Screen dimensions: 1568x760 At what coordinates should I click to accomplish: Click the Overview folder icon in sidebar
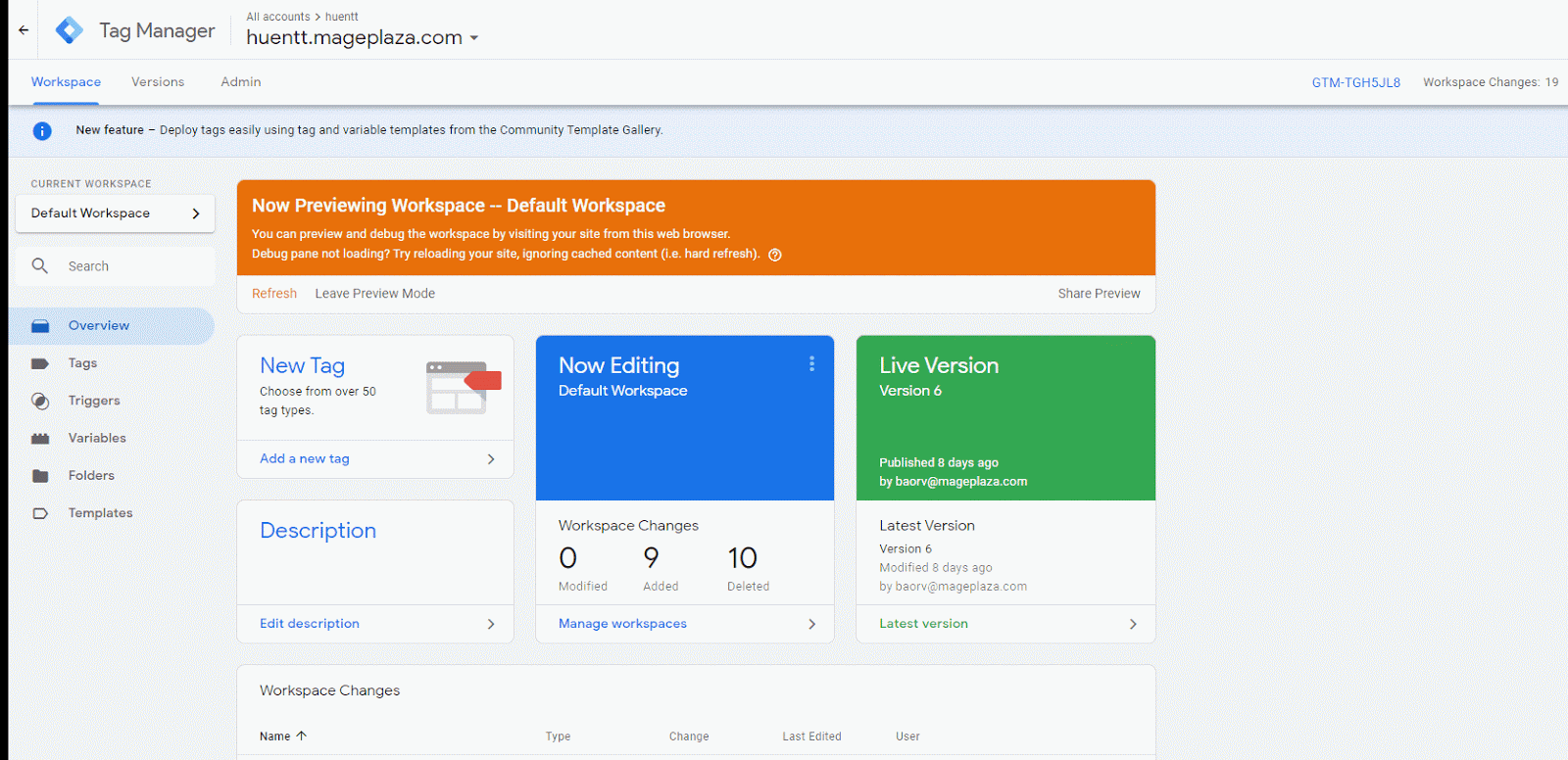40,326
